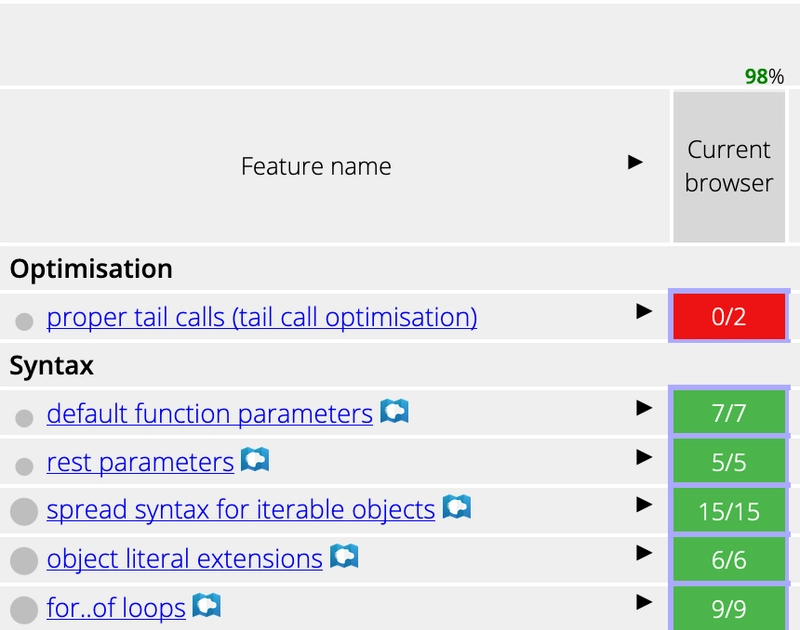Toggle large gray circle before for..of loops
The image size is (800, 630).
click(24, 609)
